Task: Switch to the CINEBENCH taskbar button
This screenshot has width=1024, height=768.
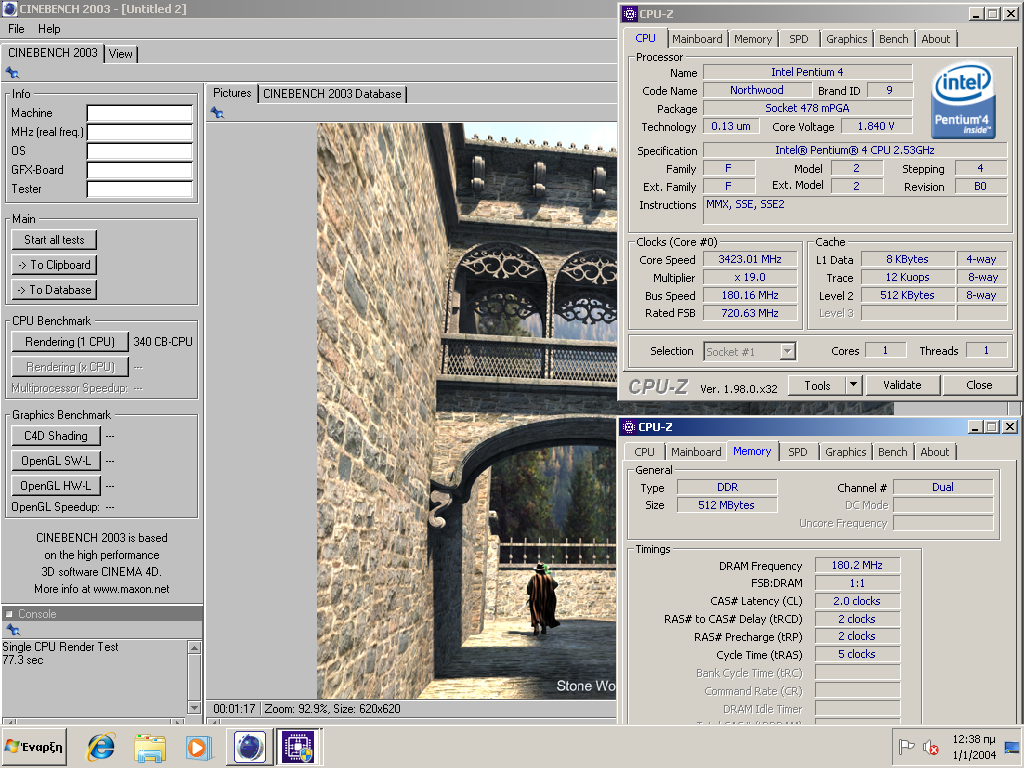Action: tap(249, 747)
